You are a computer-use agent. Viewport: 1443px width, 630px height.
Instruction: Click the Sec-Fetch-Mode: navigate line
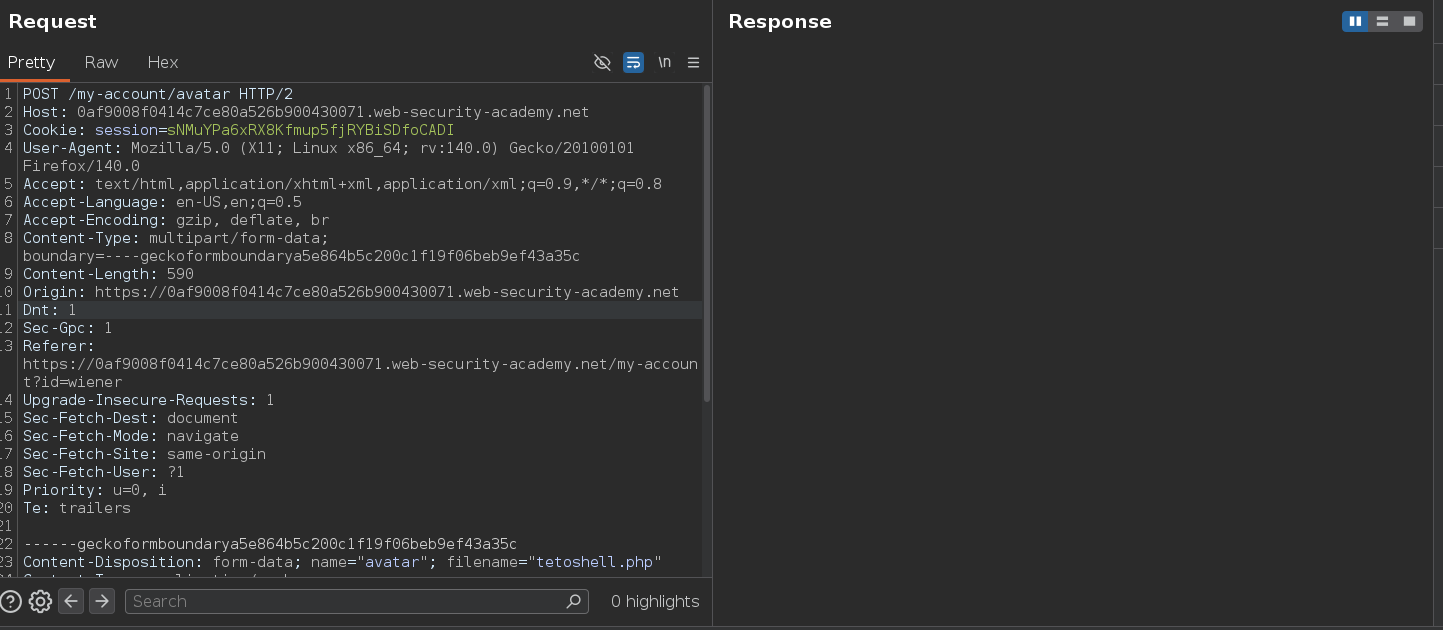click(130, 436)
